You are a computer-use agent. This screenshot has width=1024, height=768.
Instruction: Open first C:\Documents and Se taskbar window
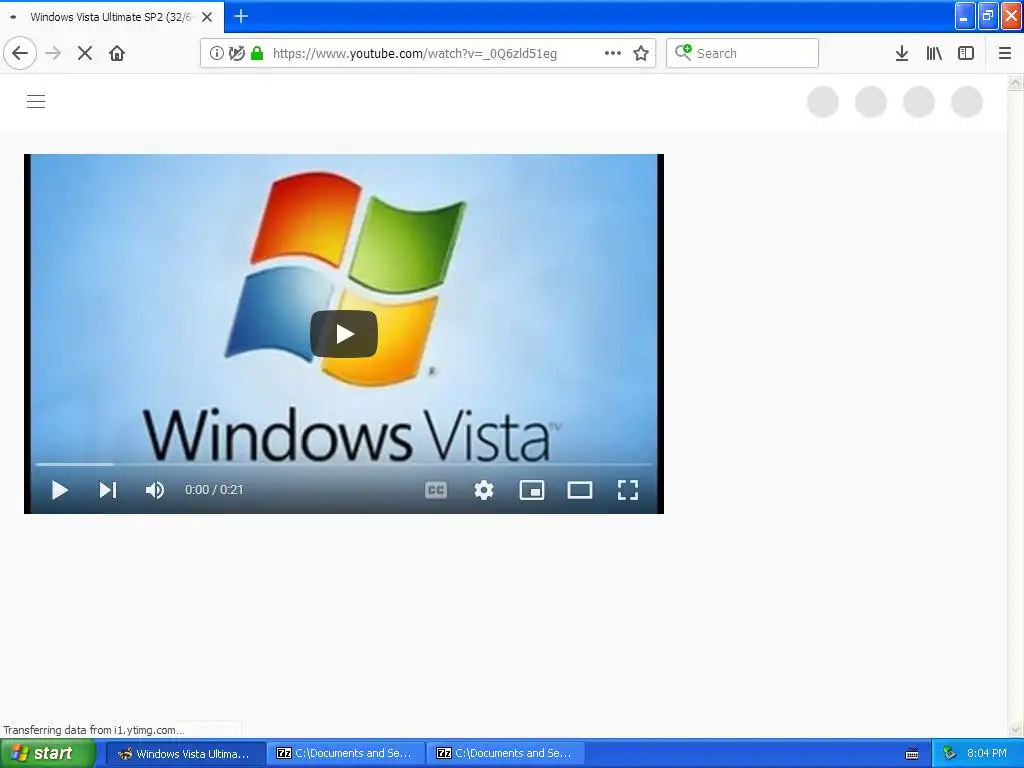[345, 754]
